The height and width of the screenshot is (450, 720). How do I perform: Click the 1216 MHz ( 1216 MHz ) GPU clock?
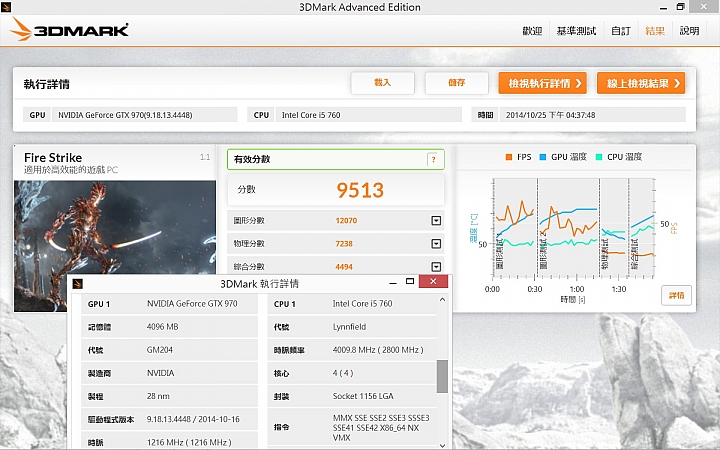click(189, 443)
